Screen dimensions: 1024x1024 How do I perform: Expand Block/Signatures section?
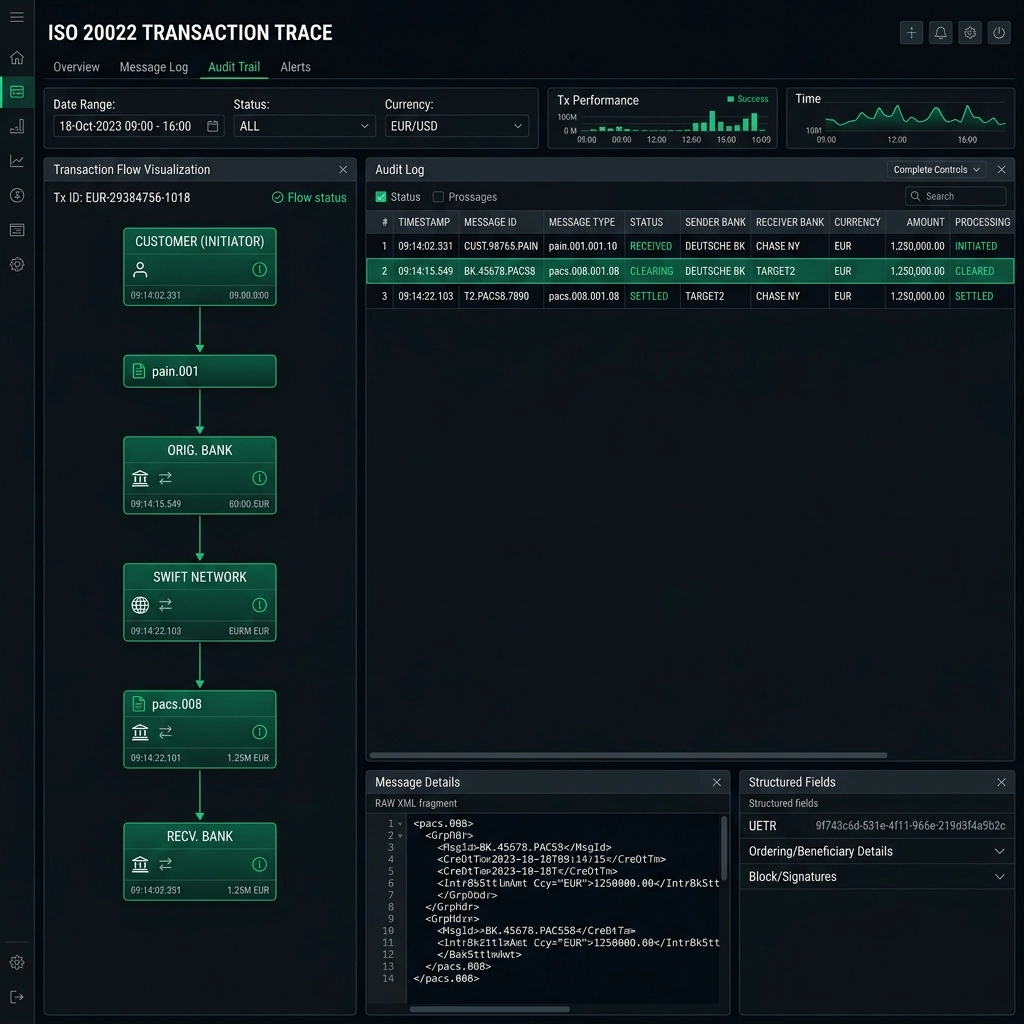876,876
